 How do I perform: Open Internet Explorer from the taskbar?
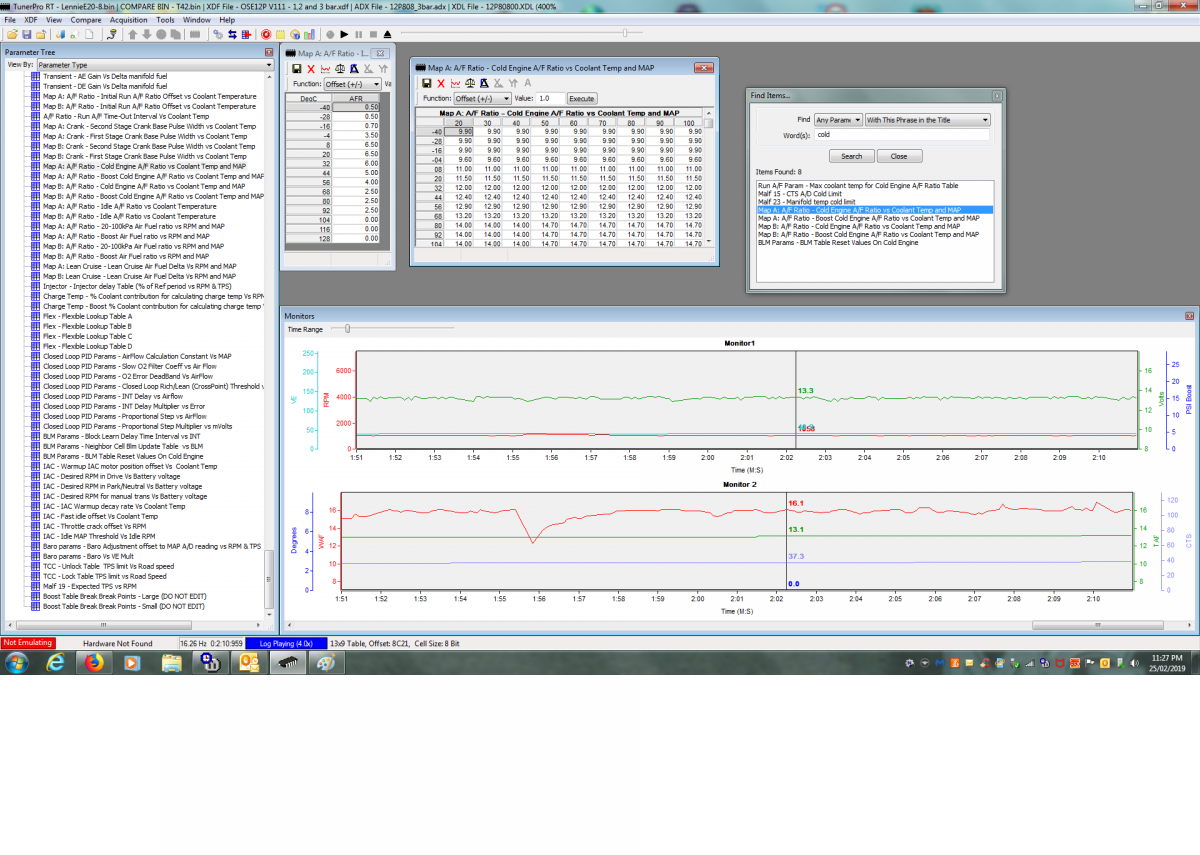[x=56, y=662]
